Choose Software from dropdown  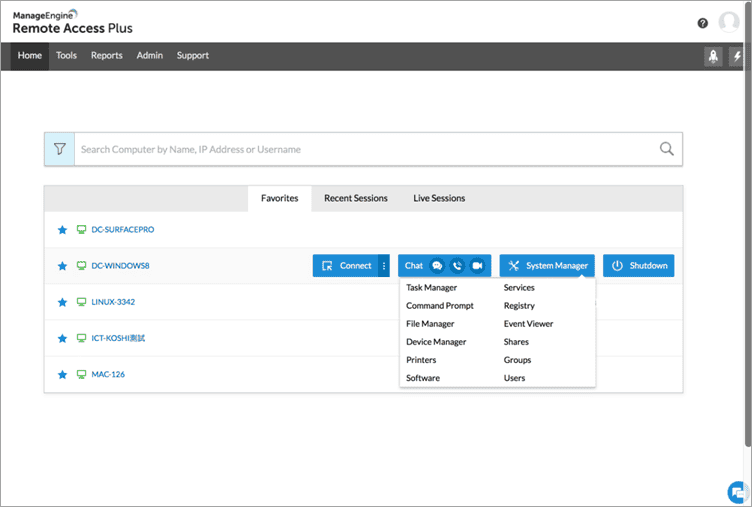click(423, 378)
